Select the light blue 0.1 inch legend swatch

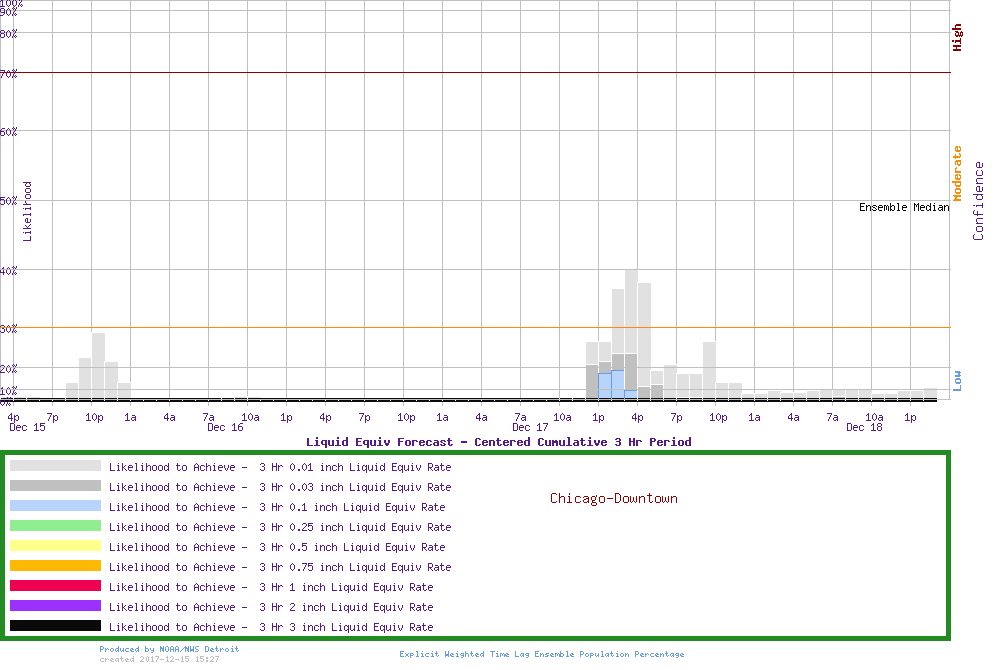coord(55,506)
